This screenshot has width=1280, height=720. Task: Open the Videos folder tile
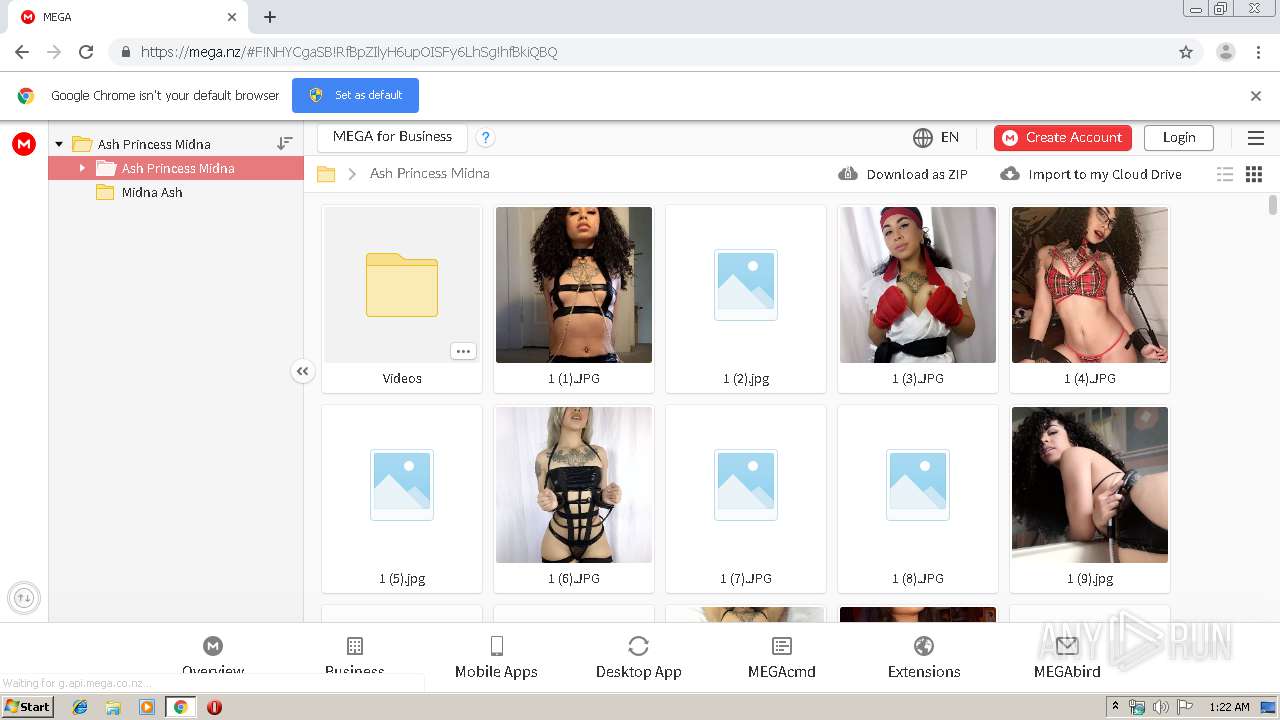[x=402, y=299]
